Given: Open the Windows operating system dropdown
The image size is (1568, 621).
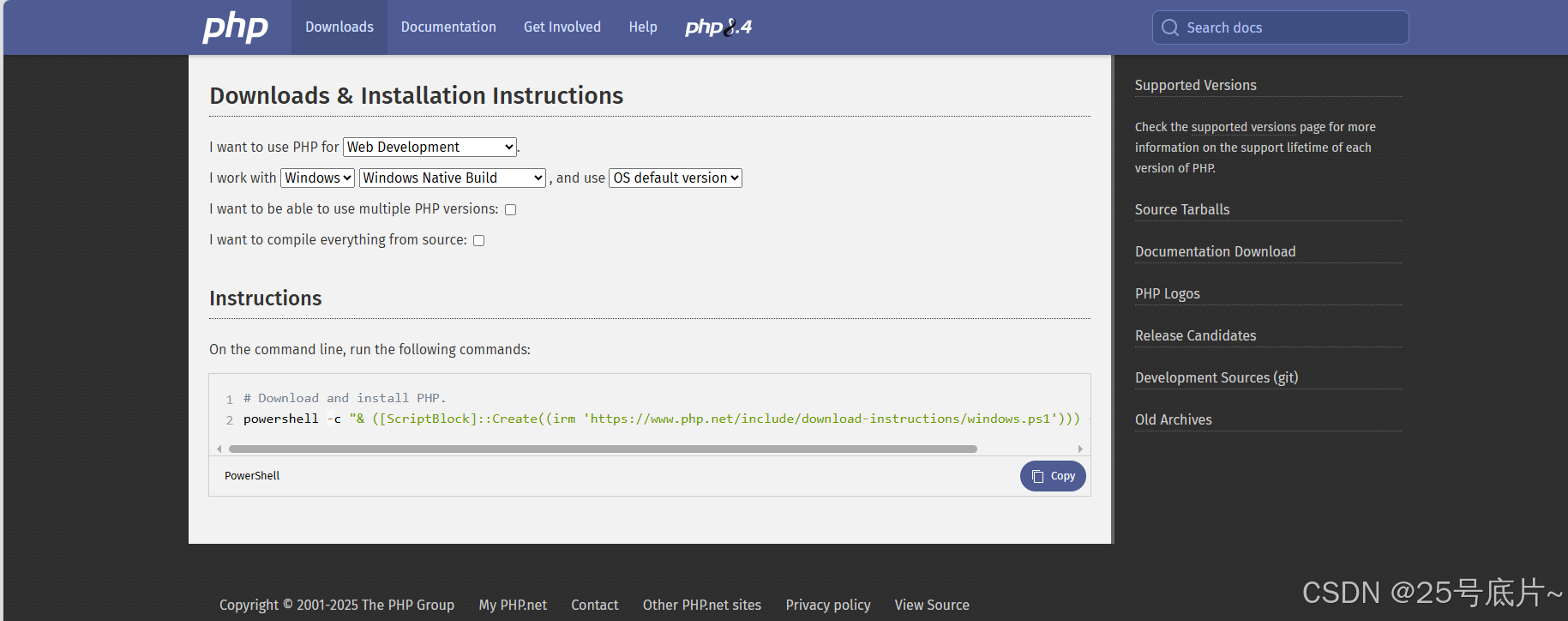Looking at the screenshot, I should 317,178.
